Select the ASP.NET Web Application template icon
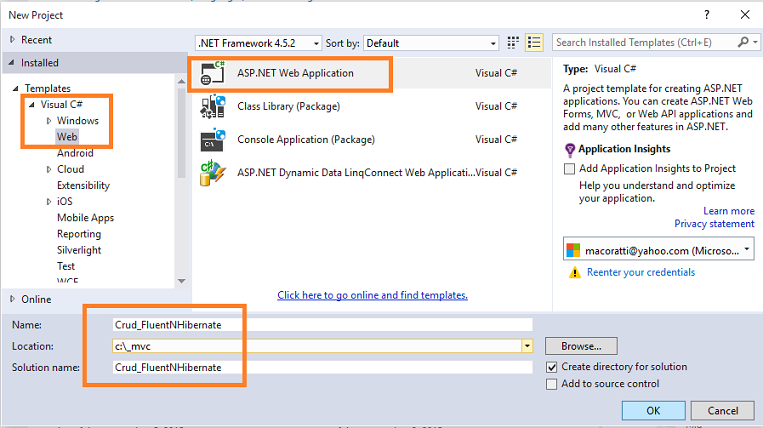Image resolution: width=763 pixels, height=428 pixels. pos(213,73)
